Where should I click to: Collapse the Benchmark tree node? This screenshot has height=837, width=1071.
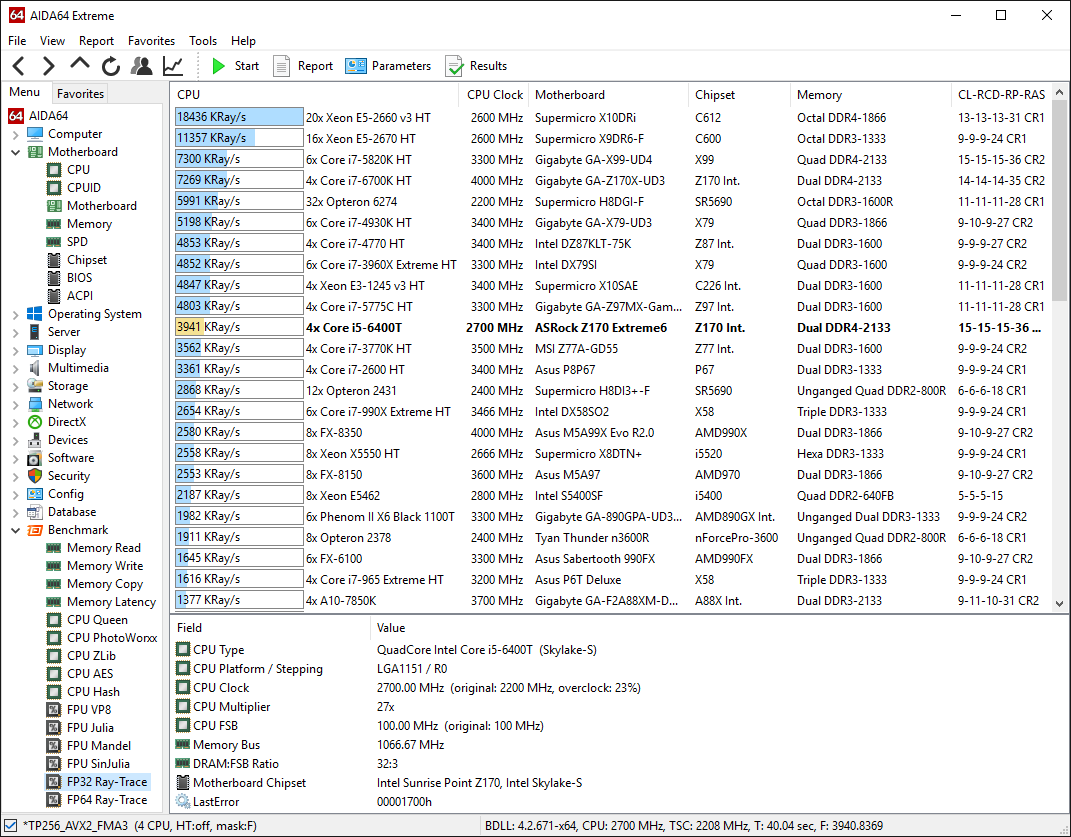coord(16,530)
